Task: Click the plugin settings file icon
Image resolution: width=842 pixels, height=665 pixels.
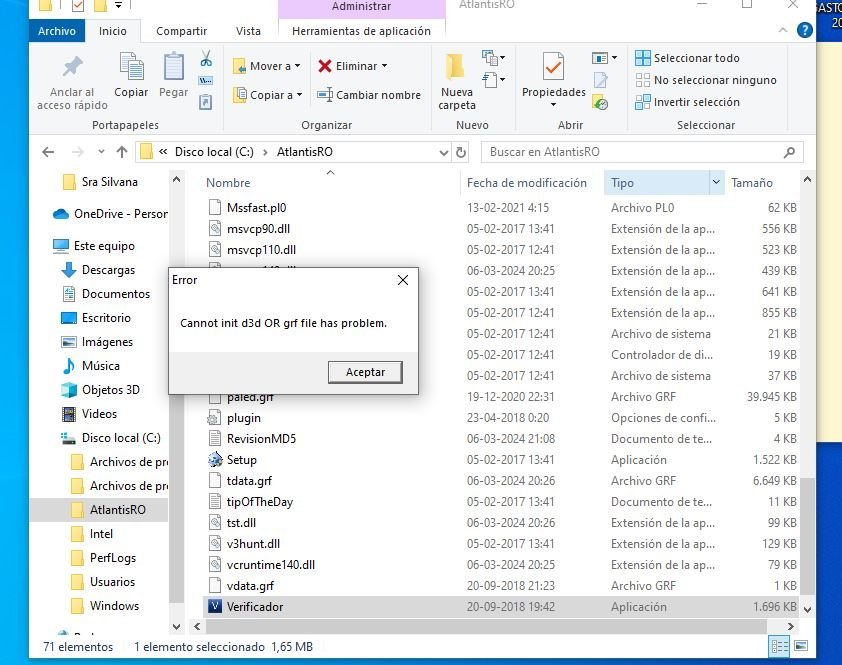Action: coord(215,418)
